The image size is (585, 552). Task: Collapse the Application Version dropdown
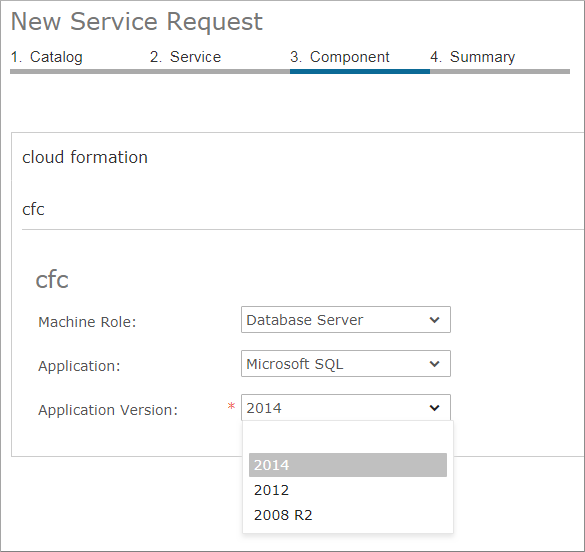[346, 408]
